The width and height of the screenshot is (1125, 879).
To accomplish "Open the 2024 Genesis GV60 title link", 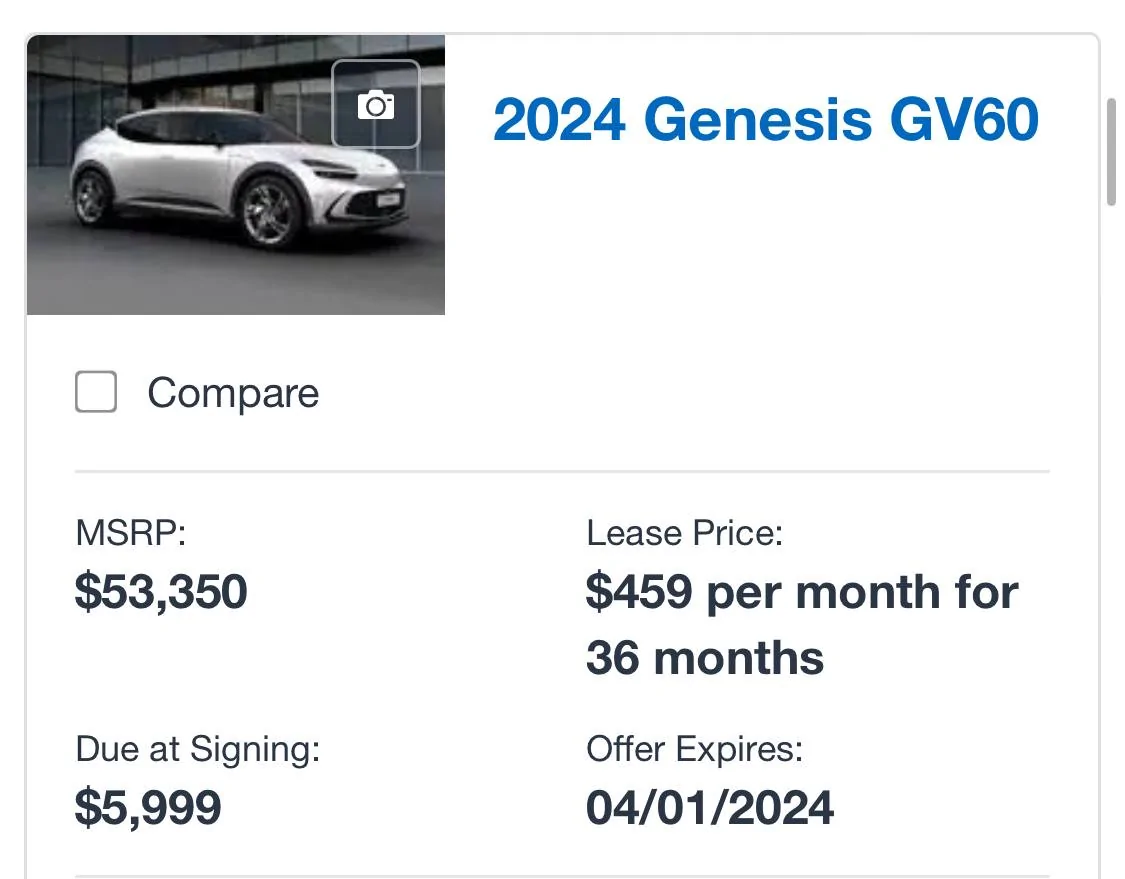I will [x=766, y=120].
